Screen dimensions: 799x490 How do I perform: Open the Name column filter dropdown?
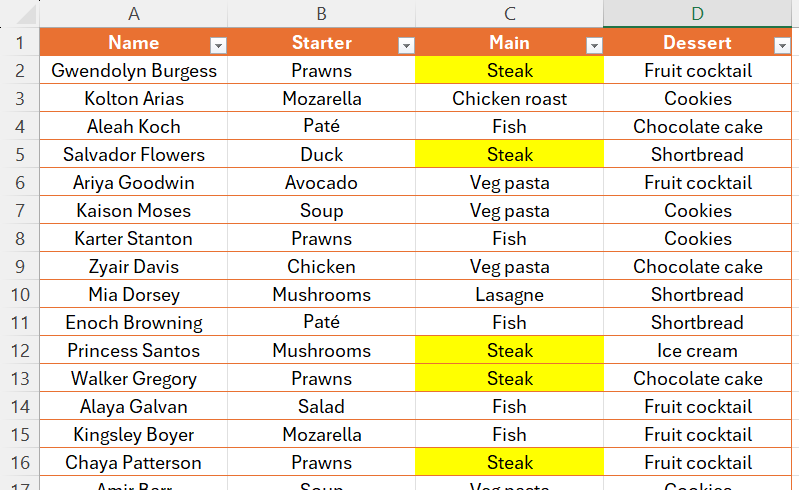(x=218, y=45)
